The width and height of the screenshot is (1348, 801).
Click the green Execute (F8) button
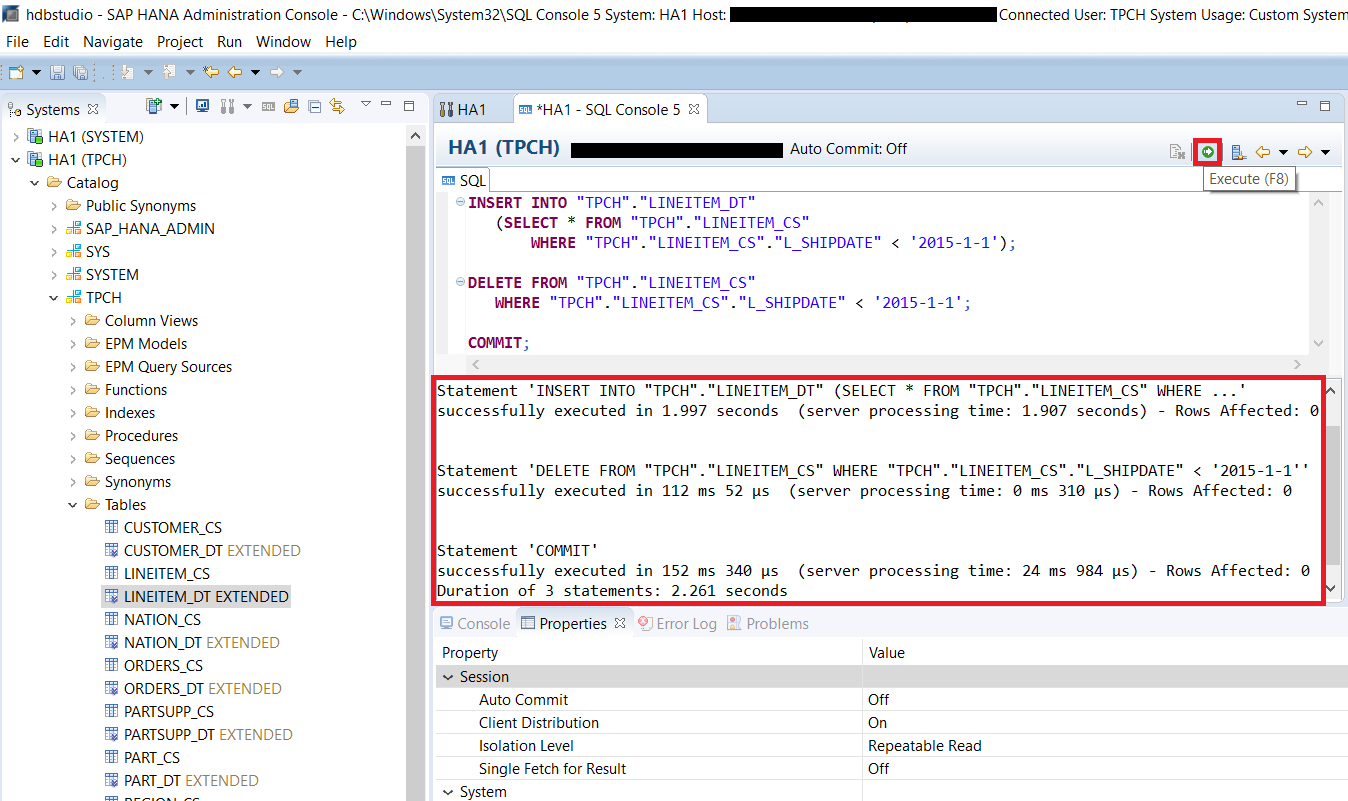(x=1208, y=152)
